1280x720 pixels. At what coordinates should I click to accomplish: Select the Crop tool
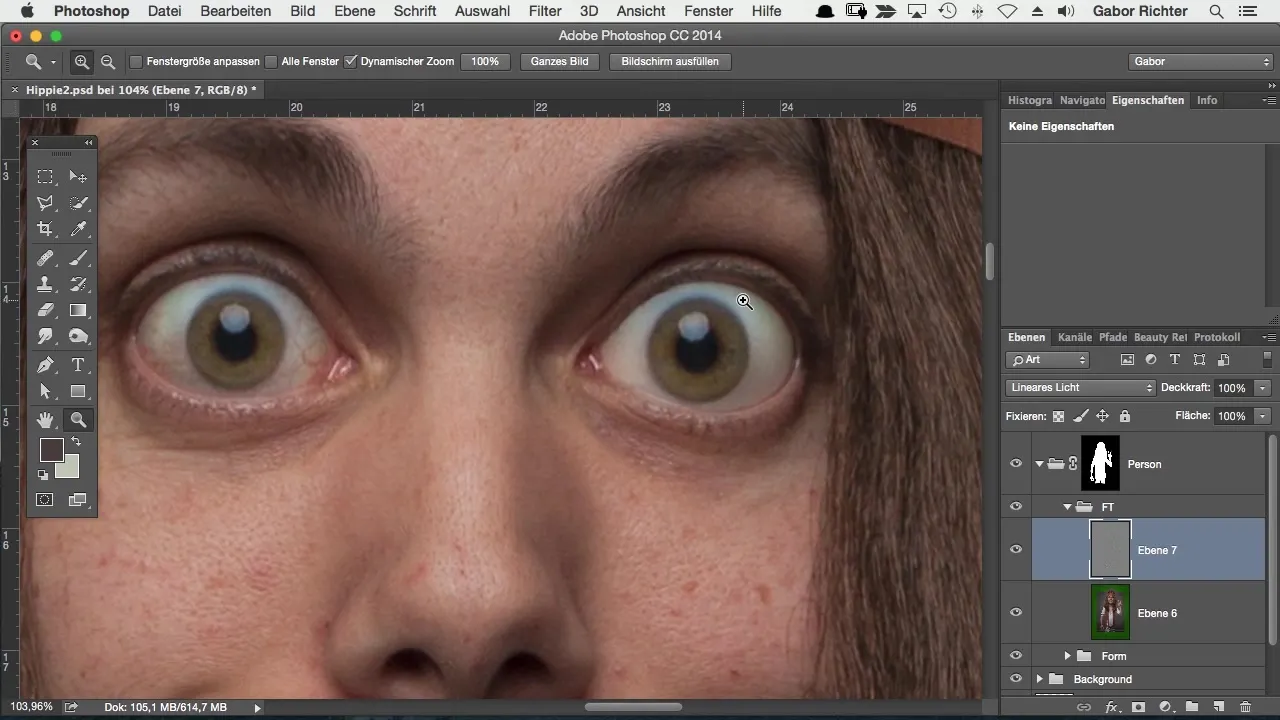[45, 229]
